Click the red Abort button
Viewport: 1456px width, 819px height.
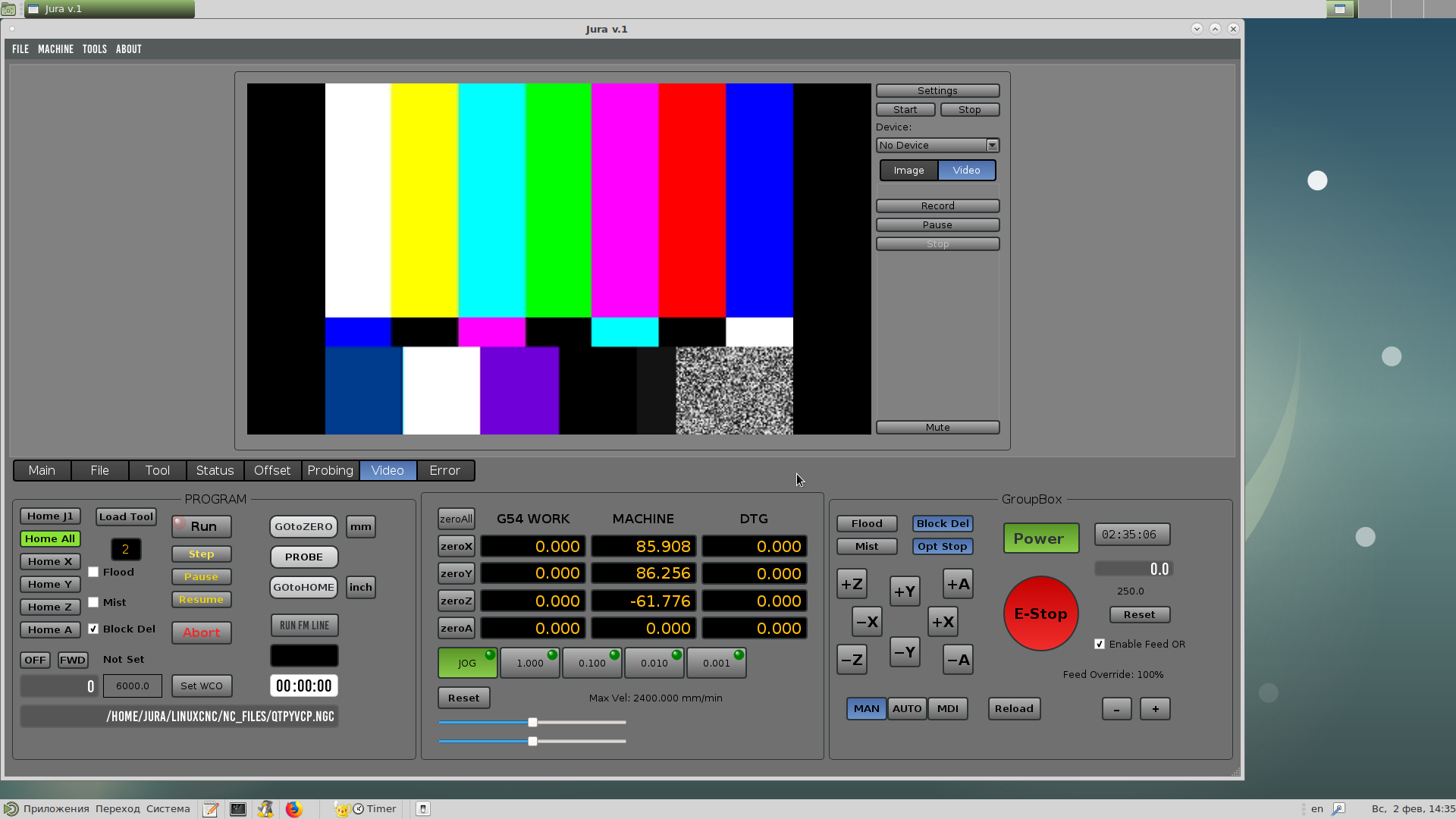point(202,633)
